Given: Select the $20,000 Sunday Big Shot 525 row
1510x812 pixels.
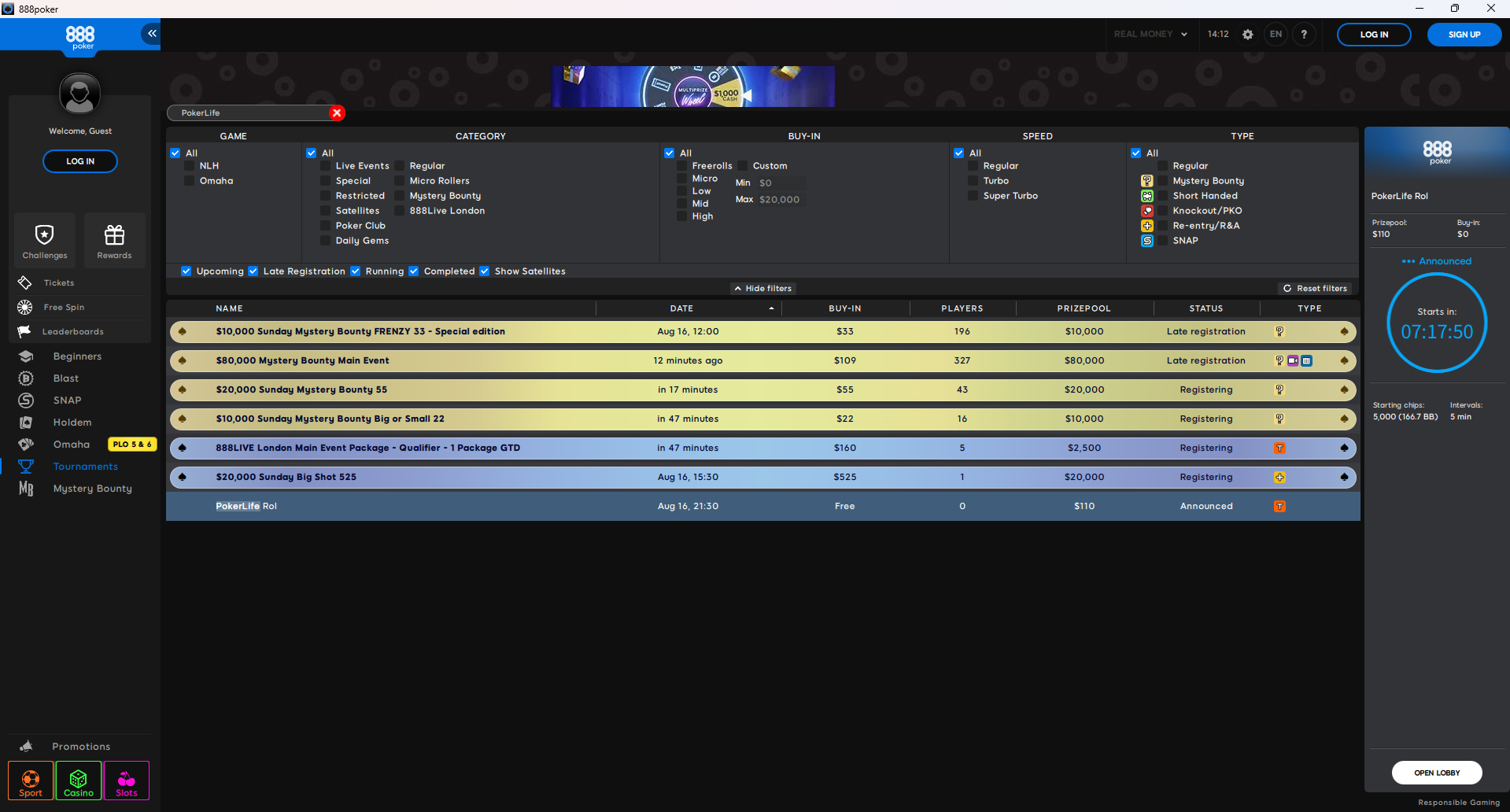Looking at the screenshot, I should (x=762, y=477).
